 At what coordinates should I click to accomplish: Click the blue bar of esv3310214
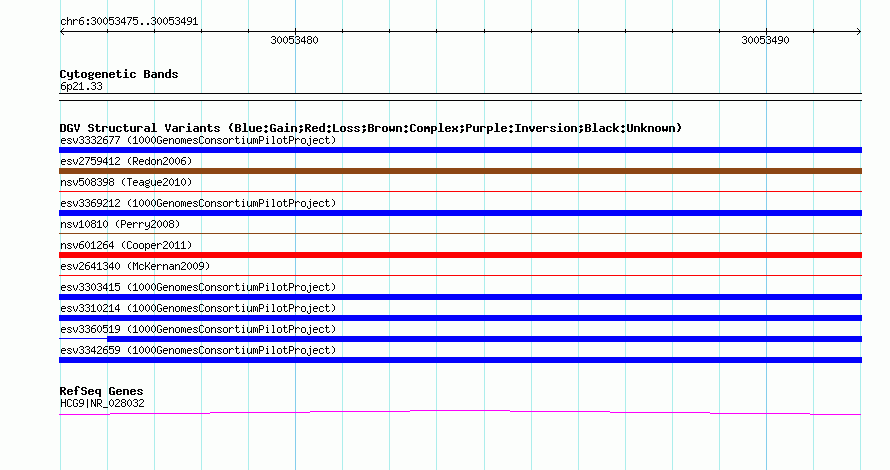point(460,318)
